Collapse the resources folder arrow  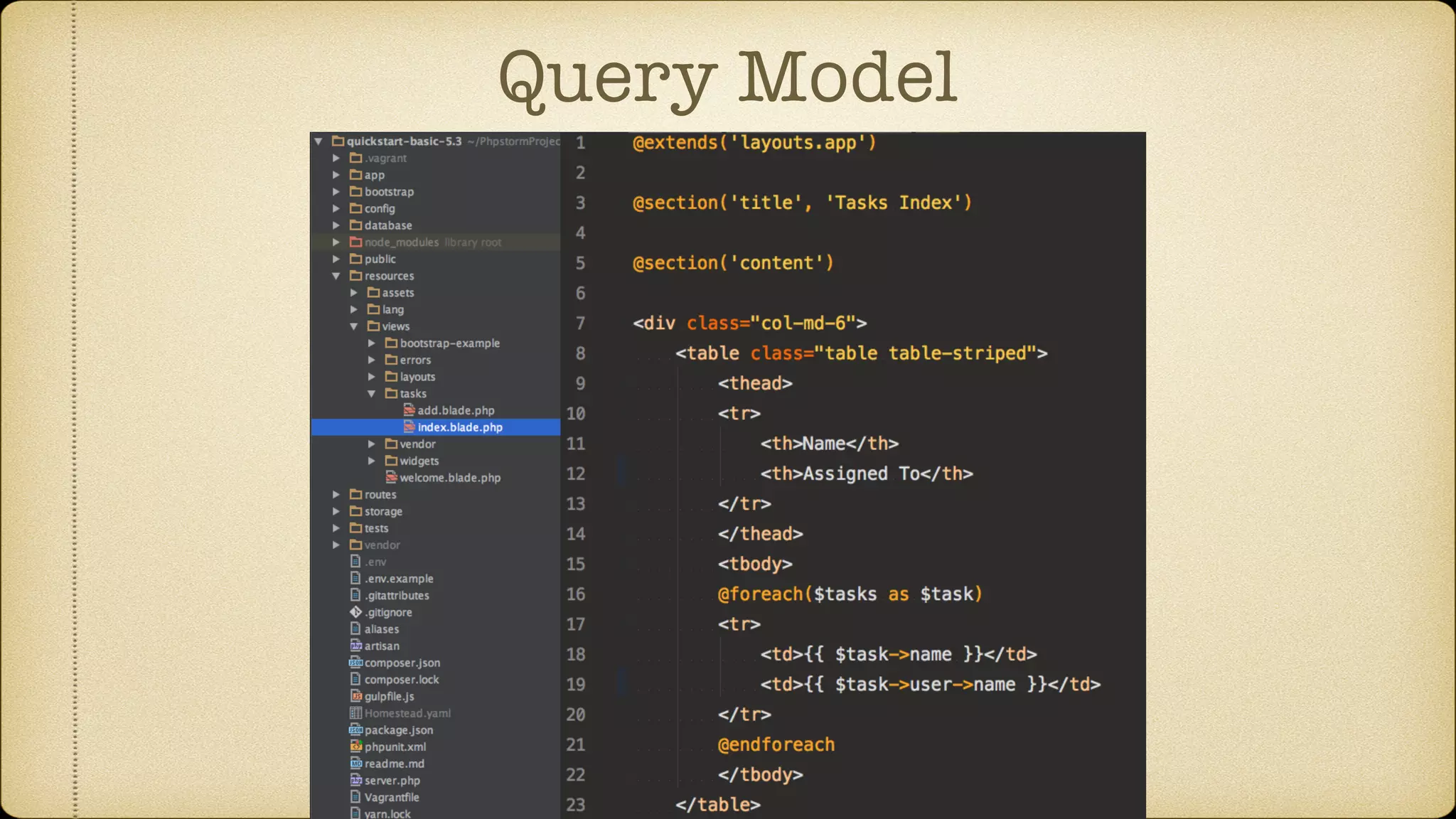[336, 276]
